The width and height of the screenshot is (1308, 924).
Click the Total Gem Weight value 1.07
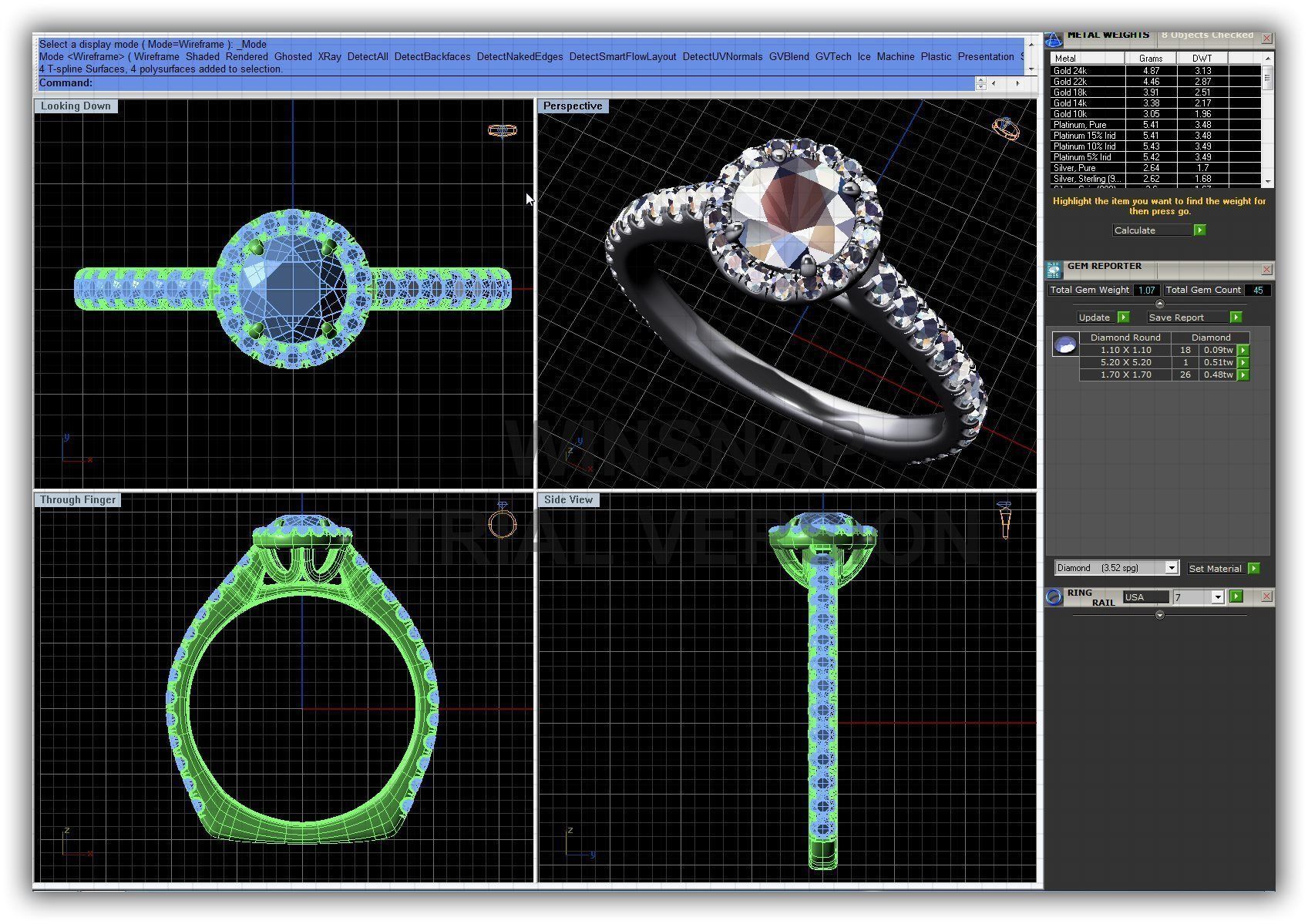[1146, 291]
